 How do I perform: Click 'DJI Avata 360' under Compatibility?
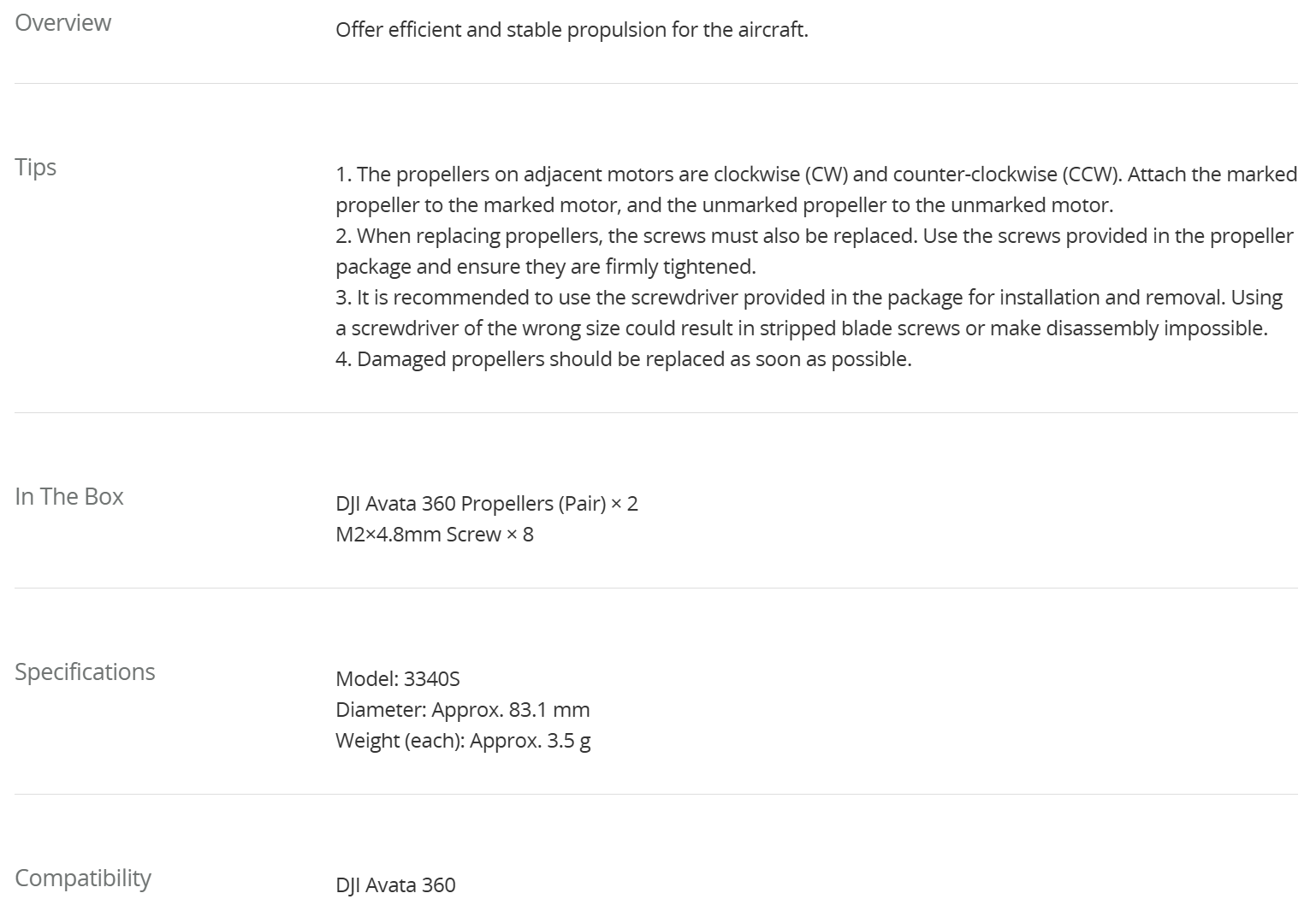(x=395, y=885)
